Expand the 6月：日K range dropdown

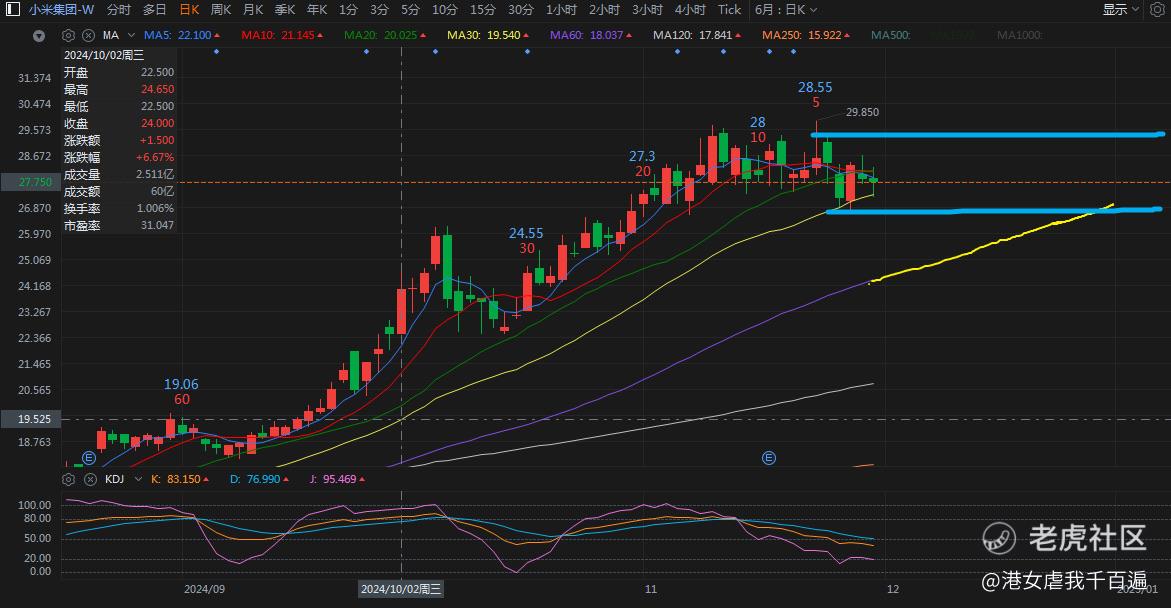tap(786, 10)
